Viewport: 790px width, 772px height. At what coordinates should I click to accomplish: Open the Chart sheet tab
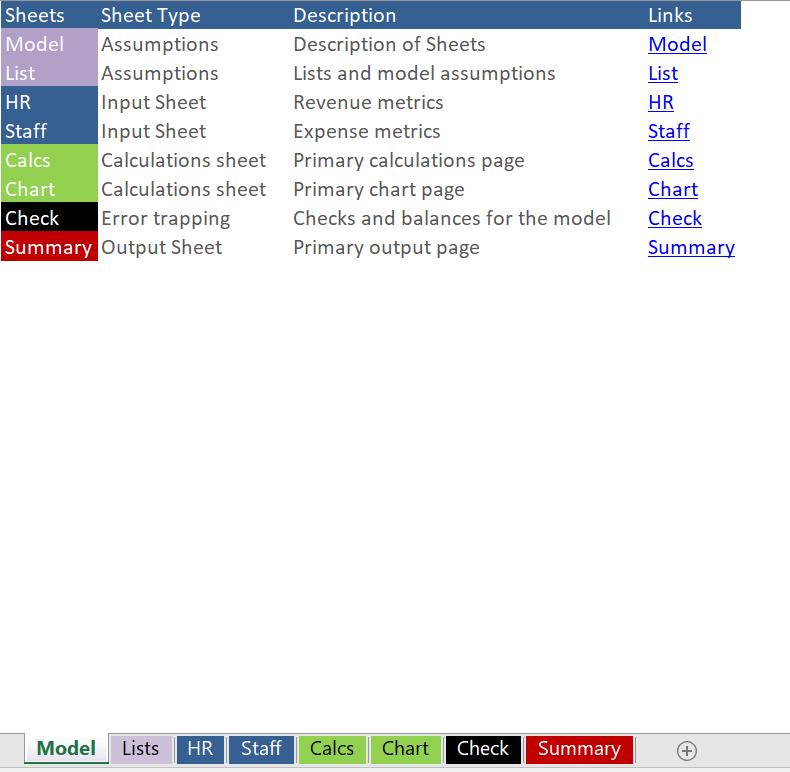tap(405, 749)
